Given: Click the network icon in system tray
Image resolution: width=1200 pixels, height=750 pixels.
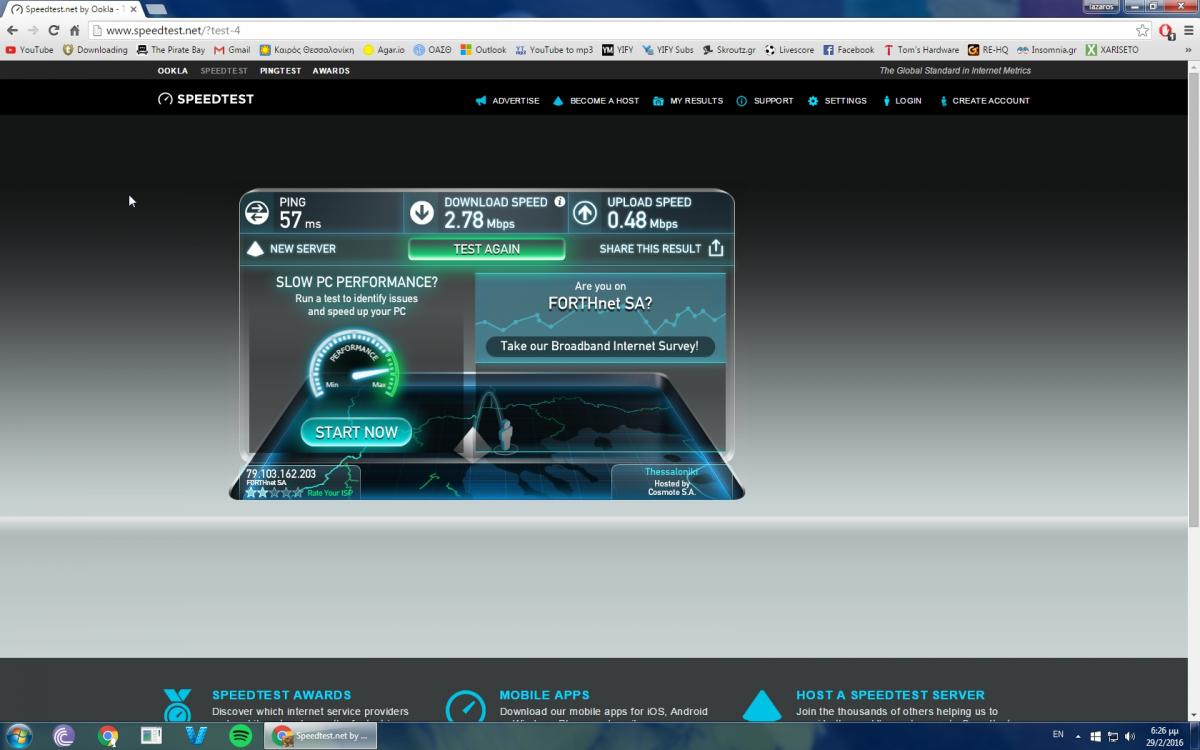Looking at the screenshot, I should point(1112,736).
